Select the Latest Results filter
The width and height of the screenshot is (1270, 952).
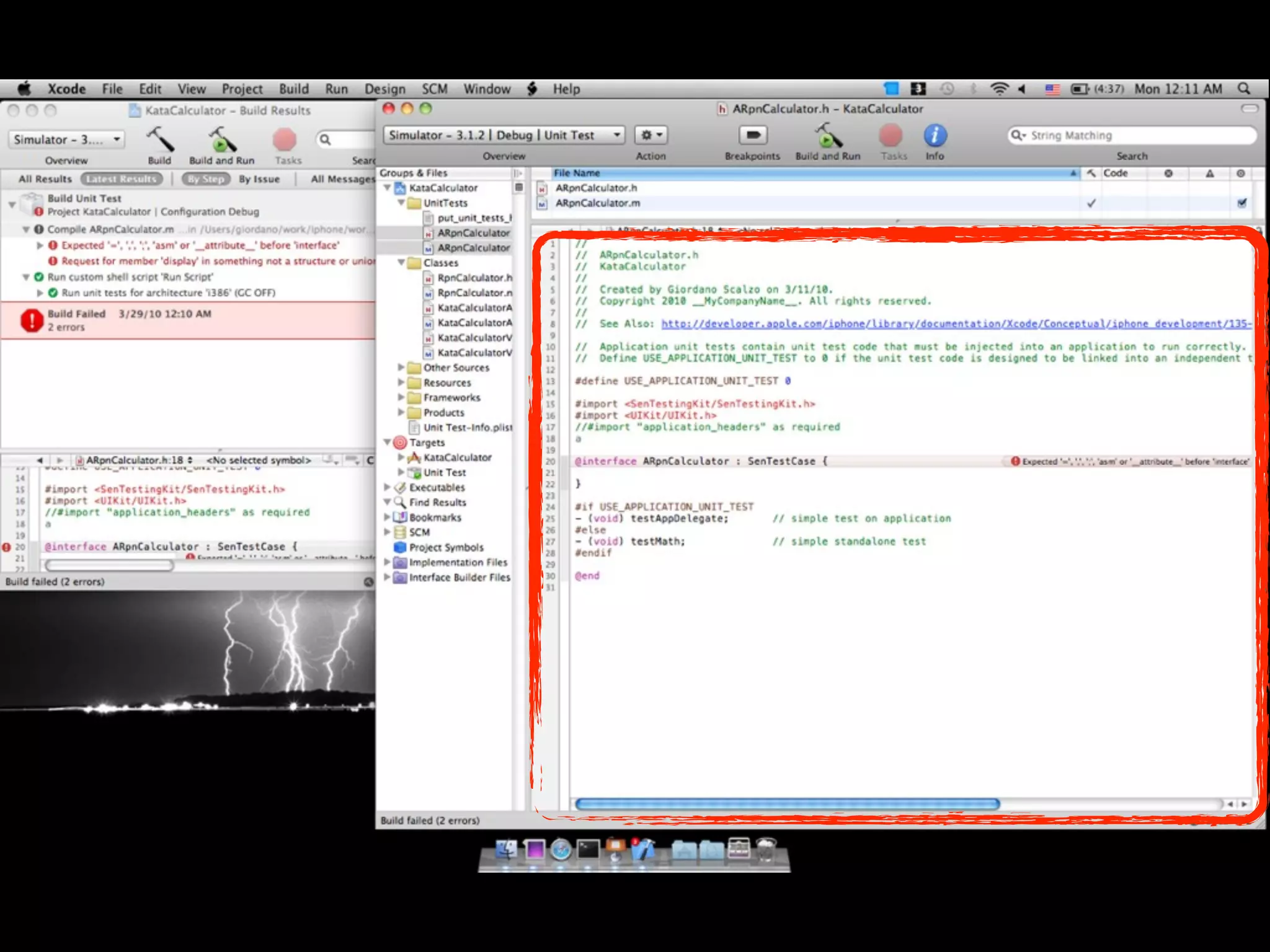click(x=122, y=179)
